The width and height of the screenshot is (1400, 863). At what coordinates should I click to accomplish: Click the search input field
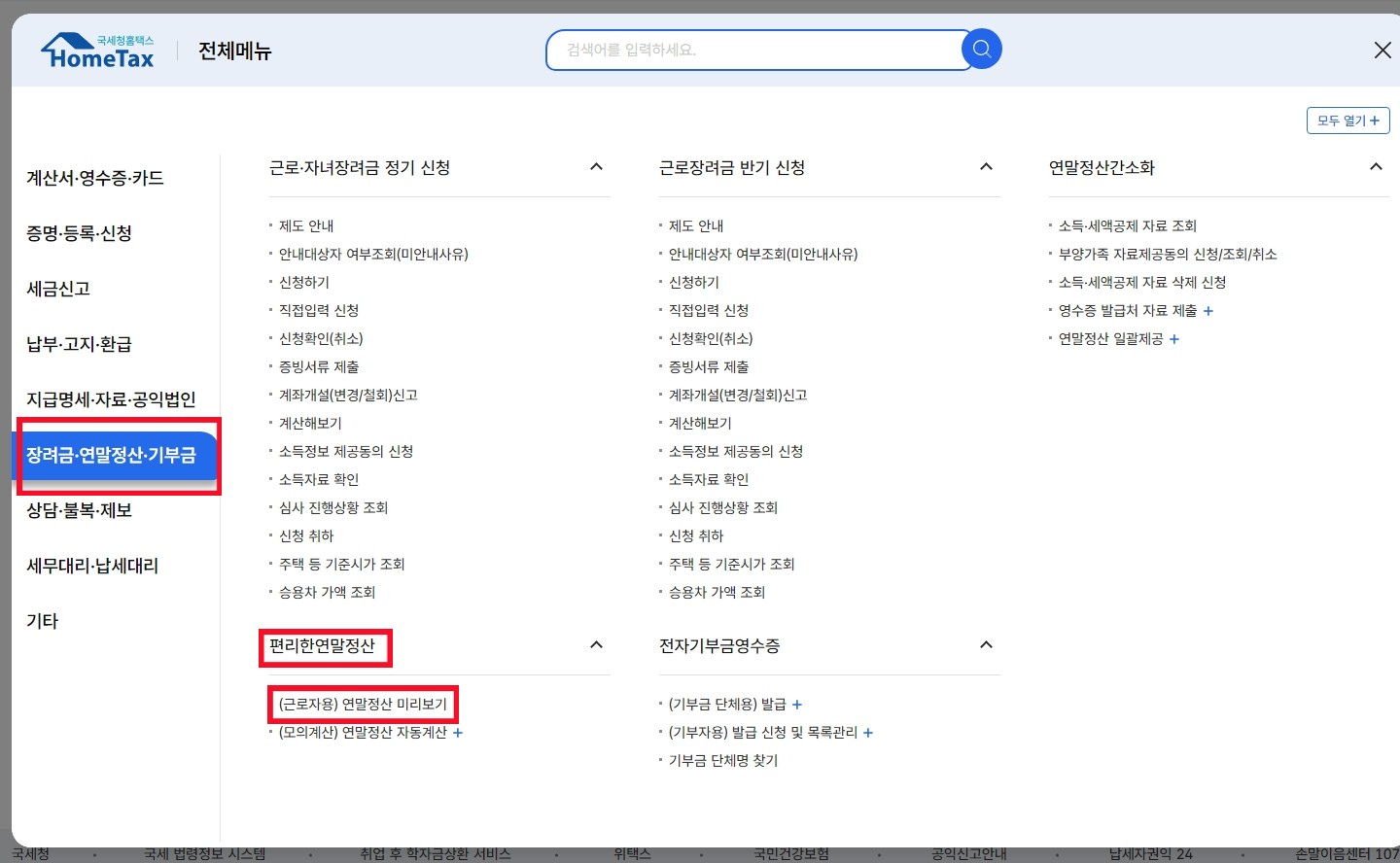(758, 49)
